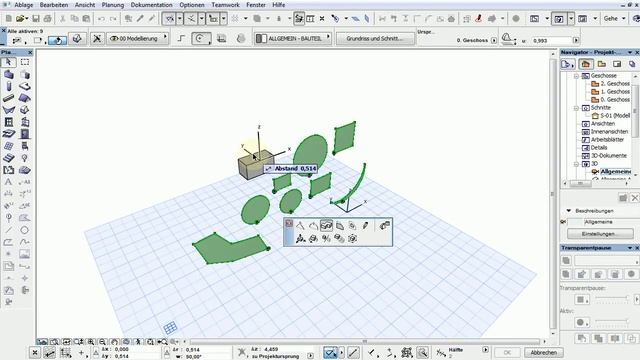Toggle the diagonal line icon in bottom bar
This screenshot has width=640, height=360.
[x=353, y=352]
